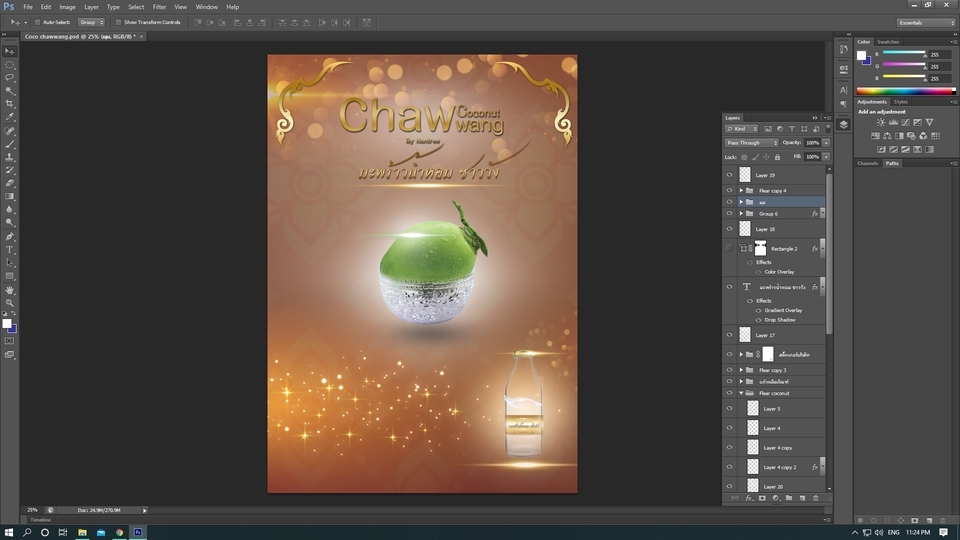Select the Brush tool

(9, 144)
